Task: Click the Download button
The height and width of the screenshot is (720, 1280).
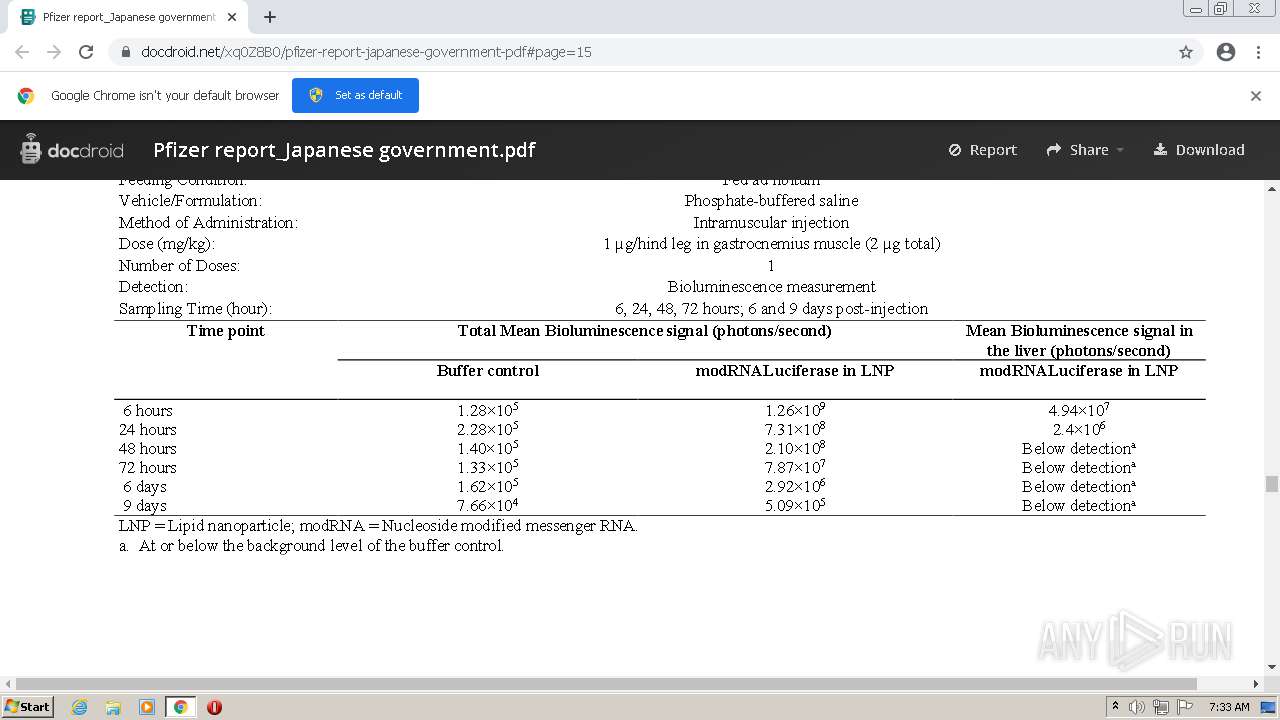Action: tap(1199, 150)
